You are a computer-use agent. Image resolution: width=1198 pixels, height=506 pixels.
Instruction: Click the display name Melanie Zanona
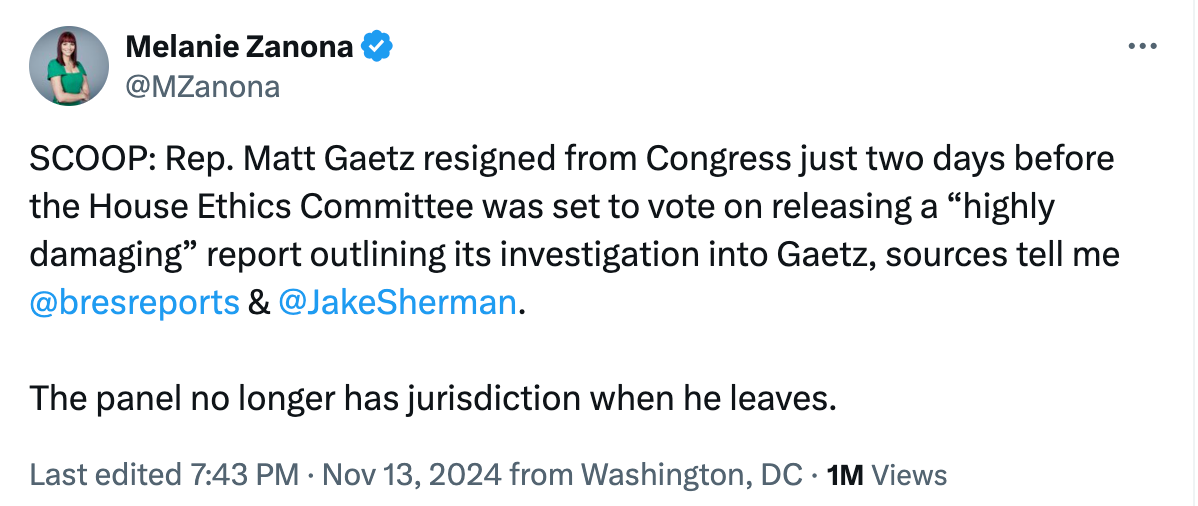click(x=238, y=46)
